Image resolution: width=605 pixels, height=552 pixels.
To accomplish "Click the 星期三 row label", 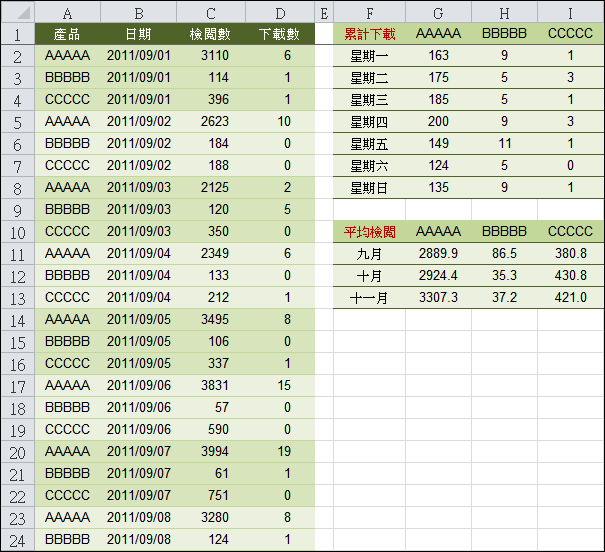I will (x=370, y=100).
